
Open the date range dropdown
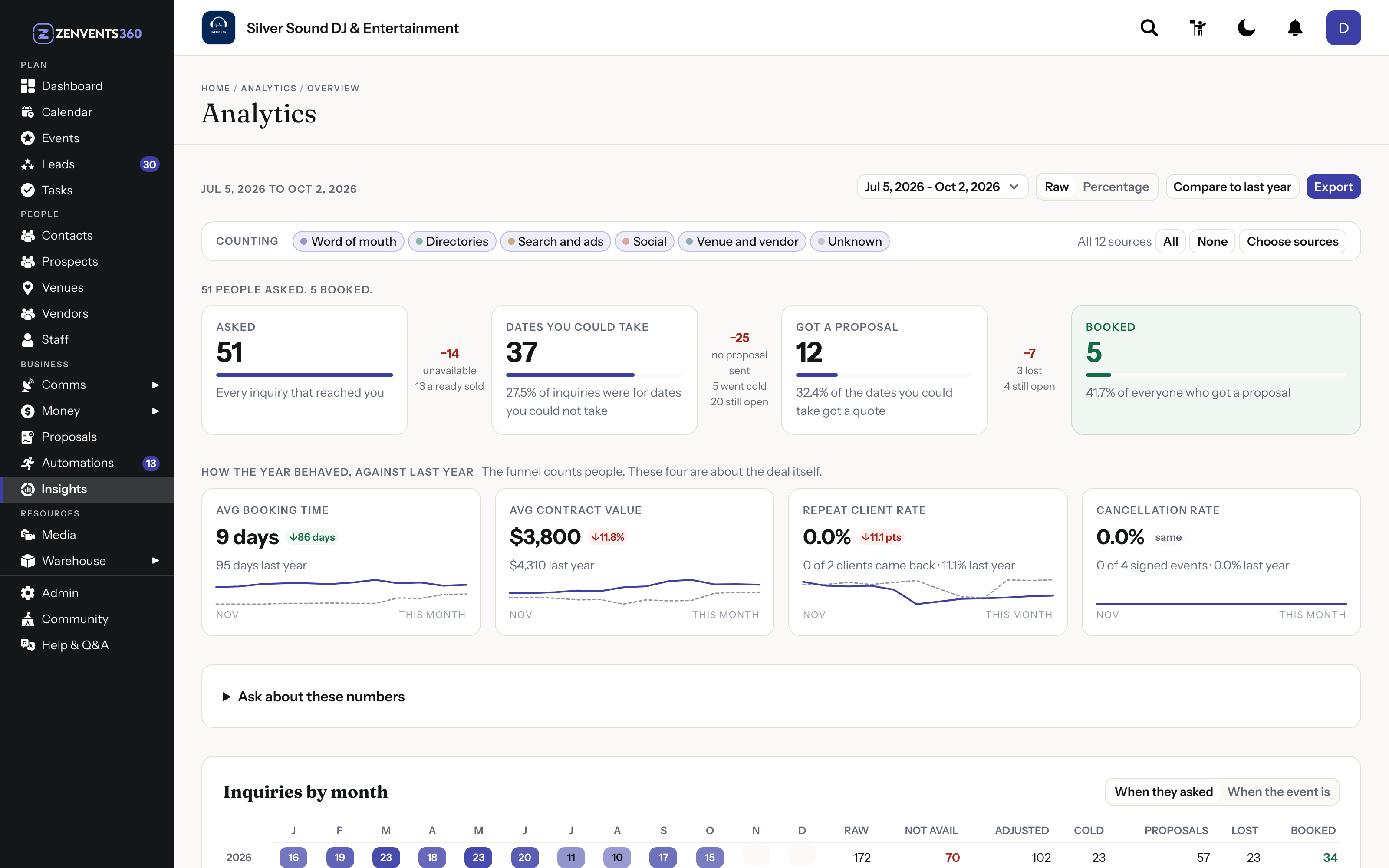pyautogui.click(x=942, y=187)
